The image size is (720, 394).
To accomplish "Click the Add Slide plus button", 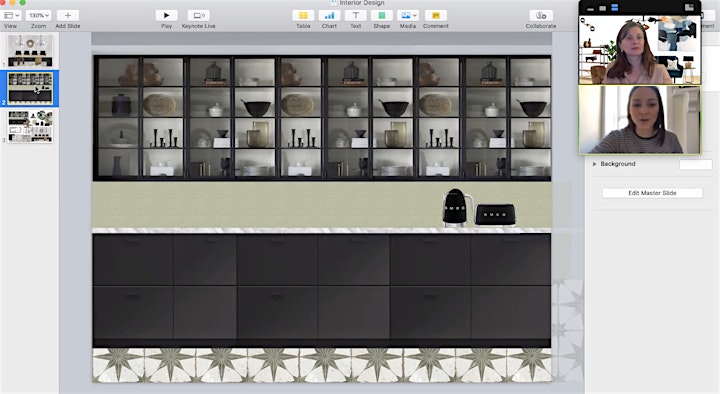I will (68, 15).
